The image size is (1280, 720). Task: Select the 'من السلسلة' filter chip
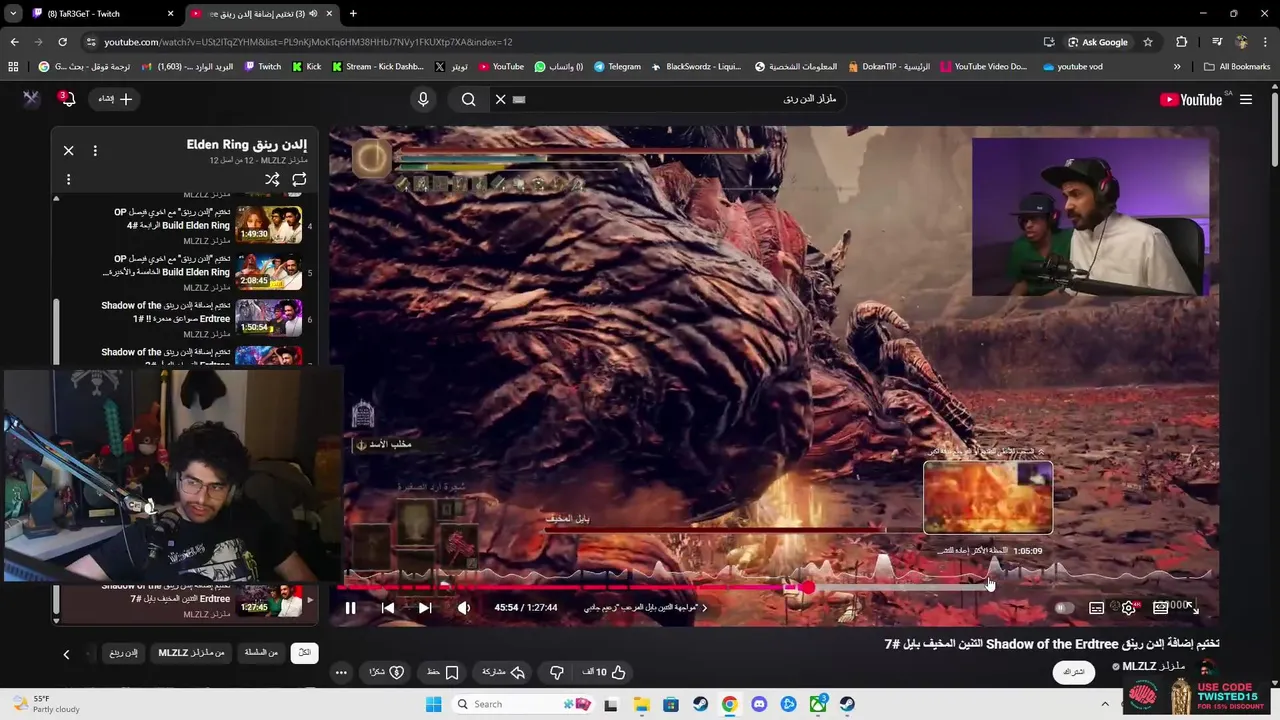(x=262, y=653)
